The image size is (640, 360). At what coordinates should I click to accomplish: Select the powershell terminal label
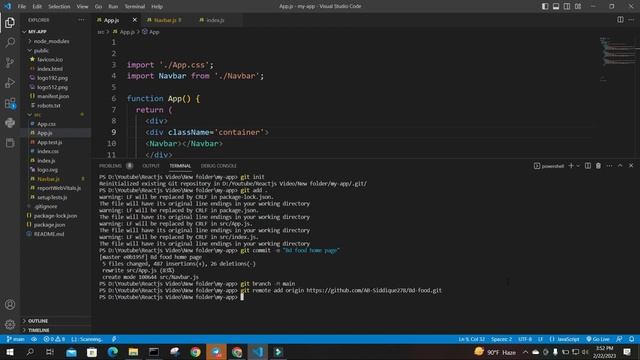pyautogui.click(x=549, y=166)
